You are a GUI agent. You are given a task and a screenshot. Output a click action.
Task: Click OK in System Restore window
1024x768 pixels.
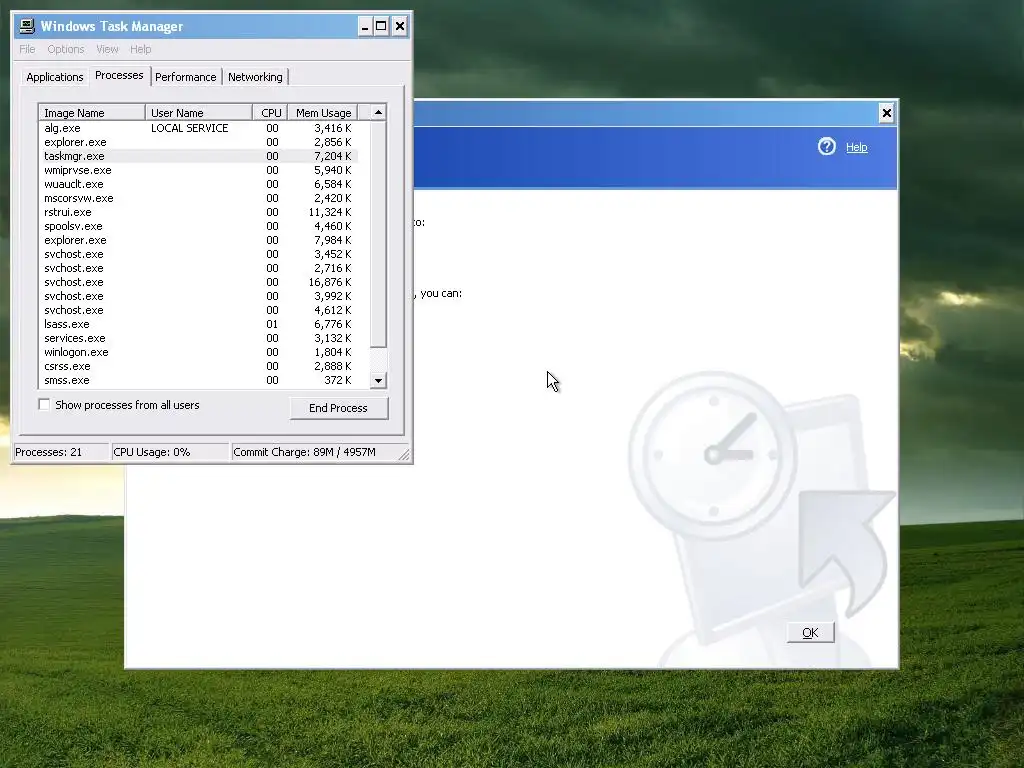point(810,632)
